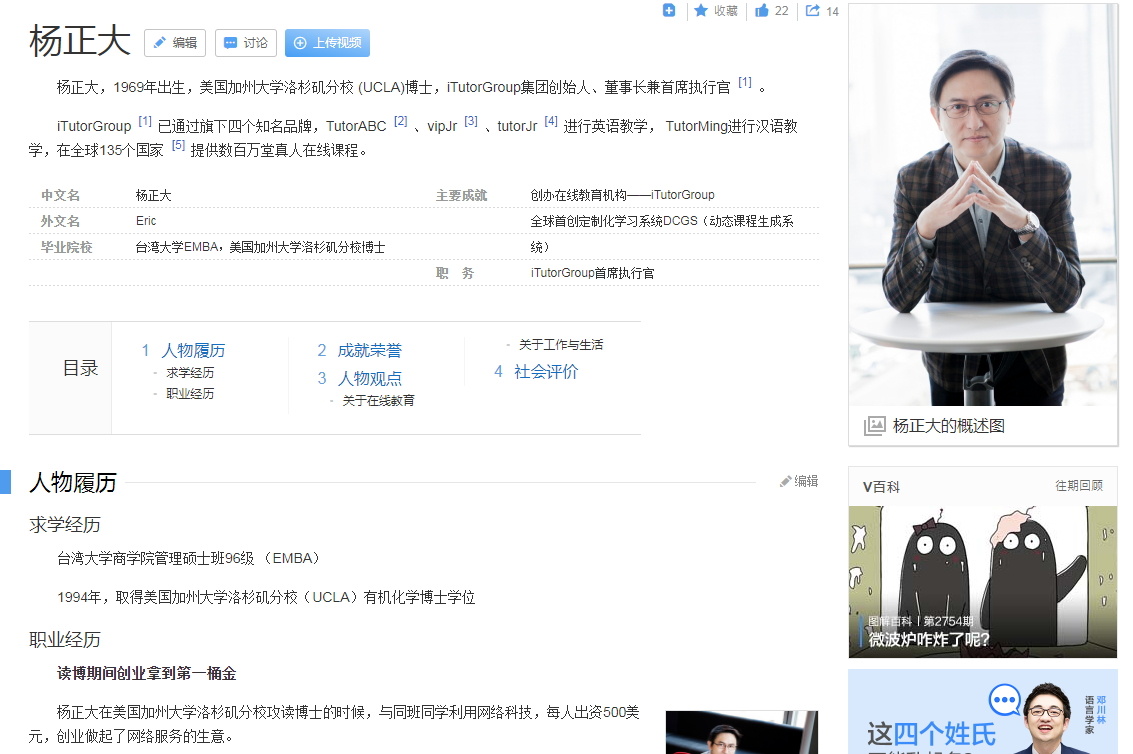Click the small photo beside 读博期间创业 paragraph
The image size is (1133, 754).
(x=742, y=732)
